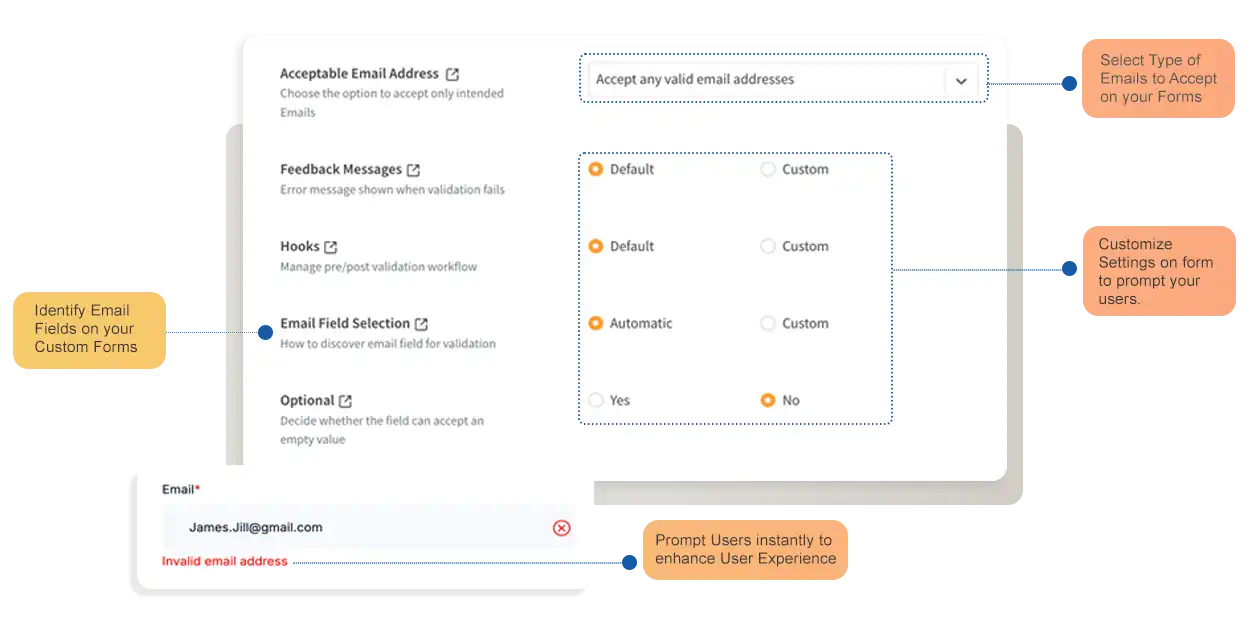Click the external link icon beside Feedback Messages
Image resolution: width=1255 pixels, height=626 pixels.
click(413, 169)
